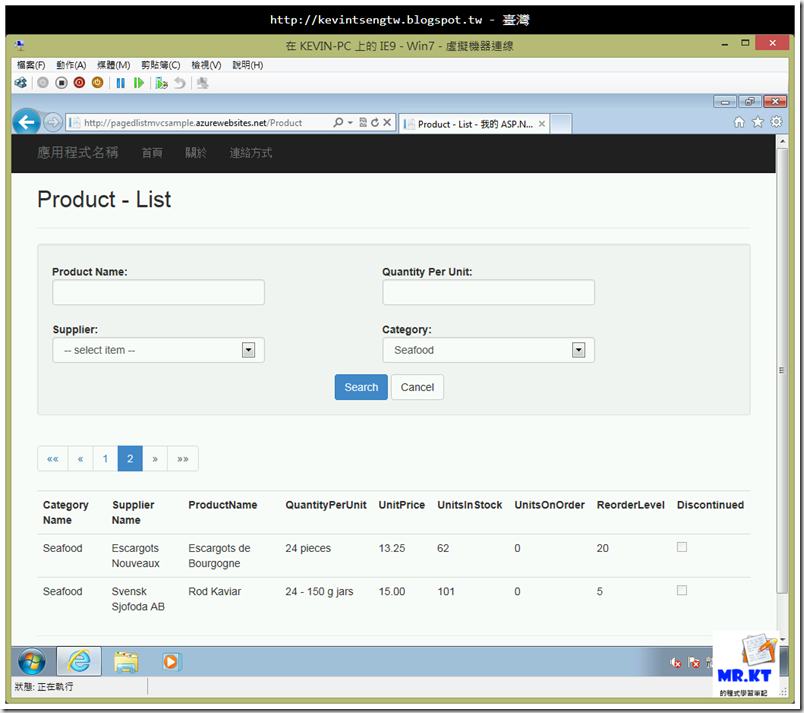Click the UnitPrice 13.25 cell

coord(392,548)
